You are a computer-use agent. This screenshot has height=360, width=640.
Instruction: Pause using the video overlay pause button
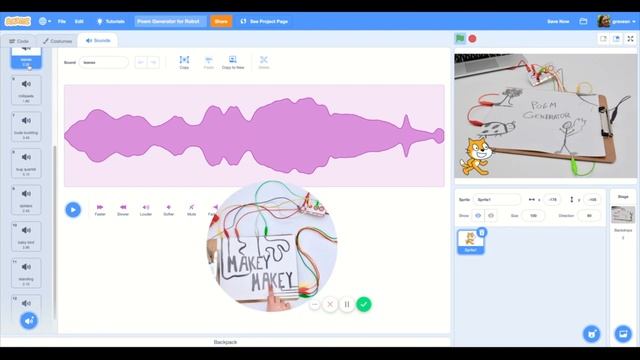click(x=347, y=304)
